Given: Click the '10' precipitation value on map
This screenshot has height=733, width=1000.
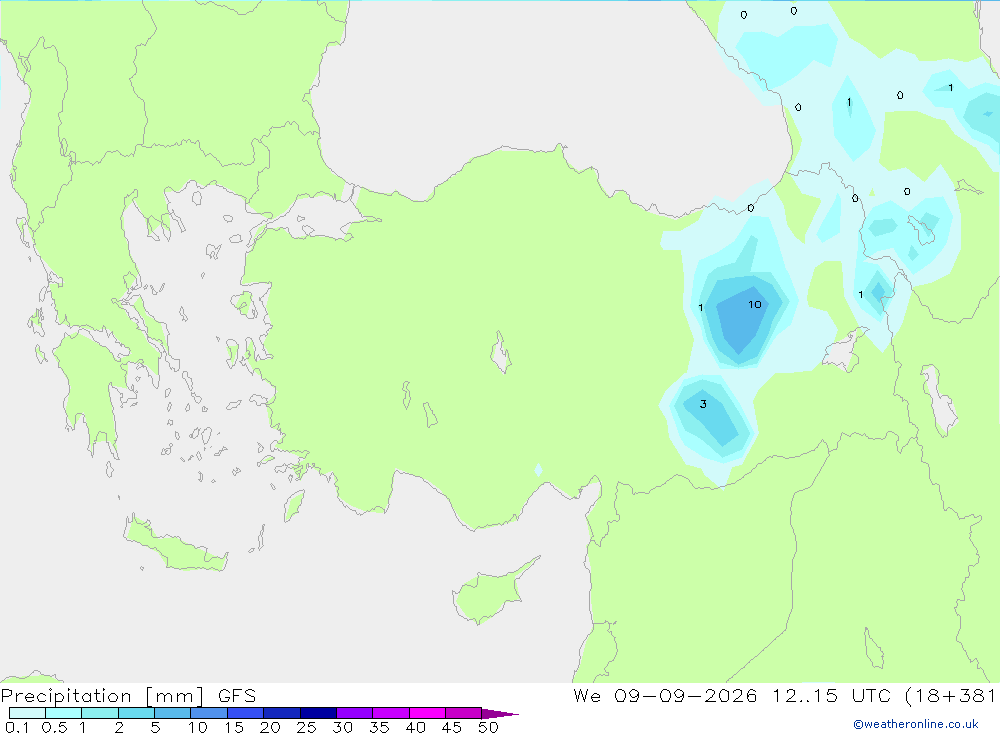Looking at the screenshot, I should 754,304.
